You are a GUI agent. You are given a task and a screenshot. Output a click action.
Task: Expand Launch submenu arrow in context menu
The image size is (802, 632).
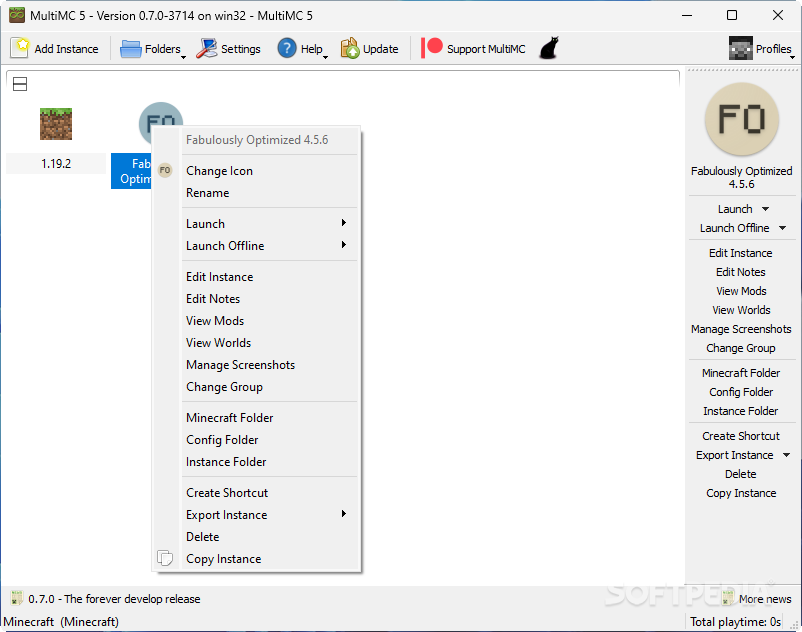[x=344, y=223]
